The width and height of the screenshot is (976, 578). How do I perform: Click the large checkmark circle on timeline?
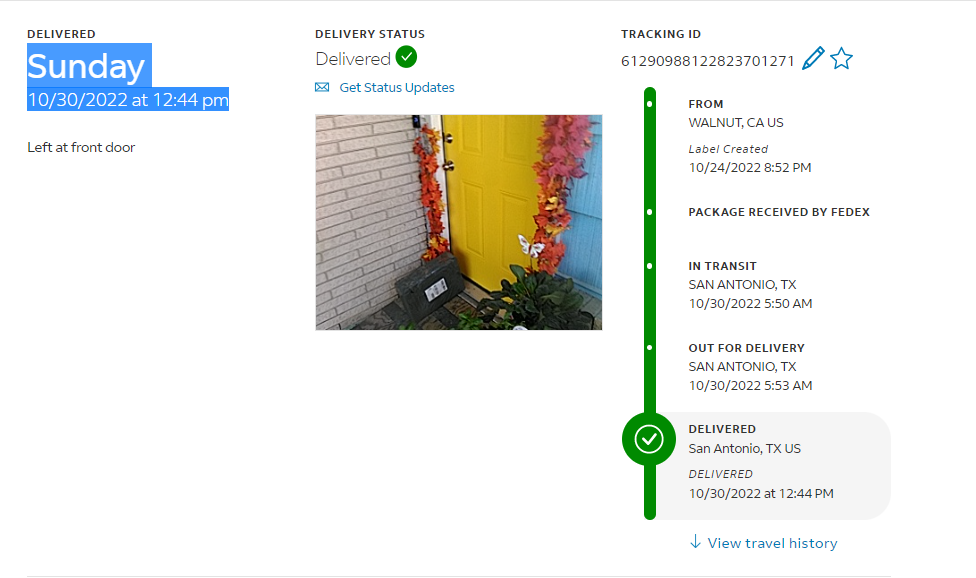tap(649, 439)
